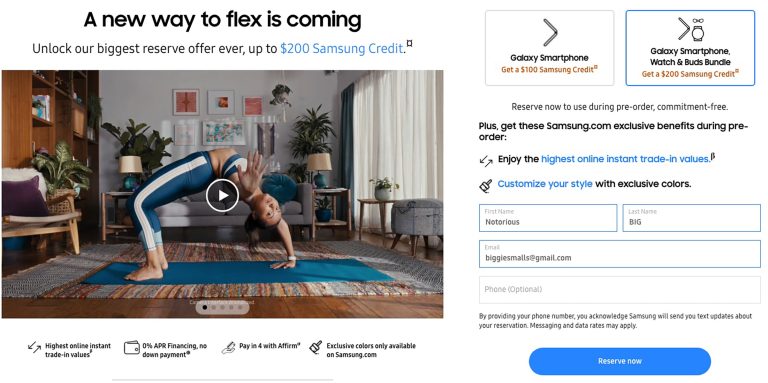768x383 pixels.
Task: Click the foldable phone icon in the Galaxy Smartphone card
Action: [550, 32]
